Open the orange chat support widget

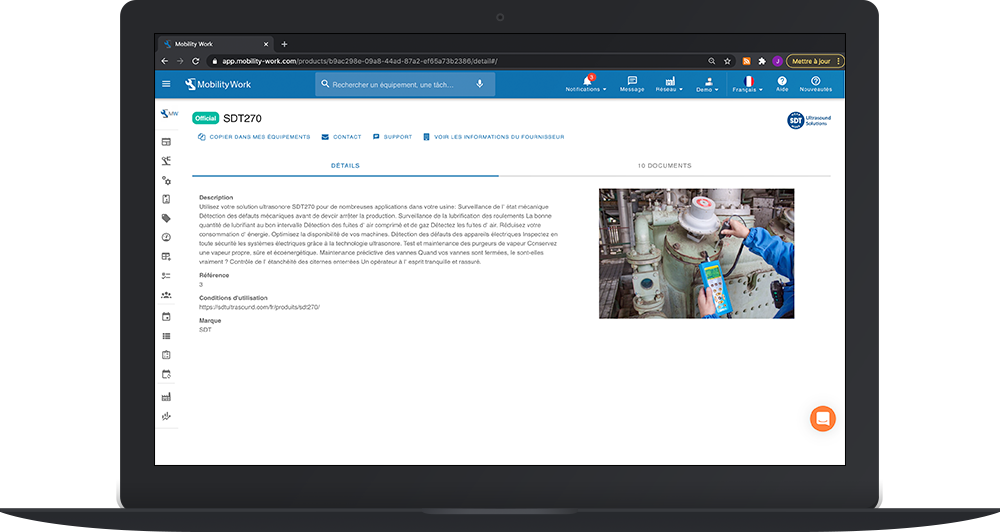(x=823, y=418)
